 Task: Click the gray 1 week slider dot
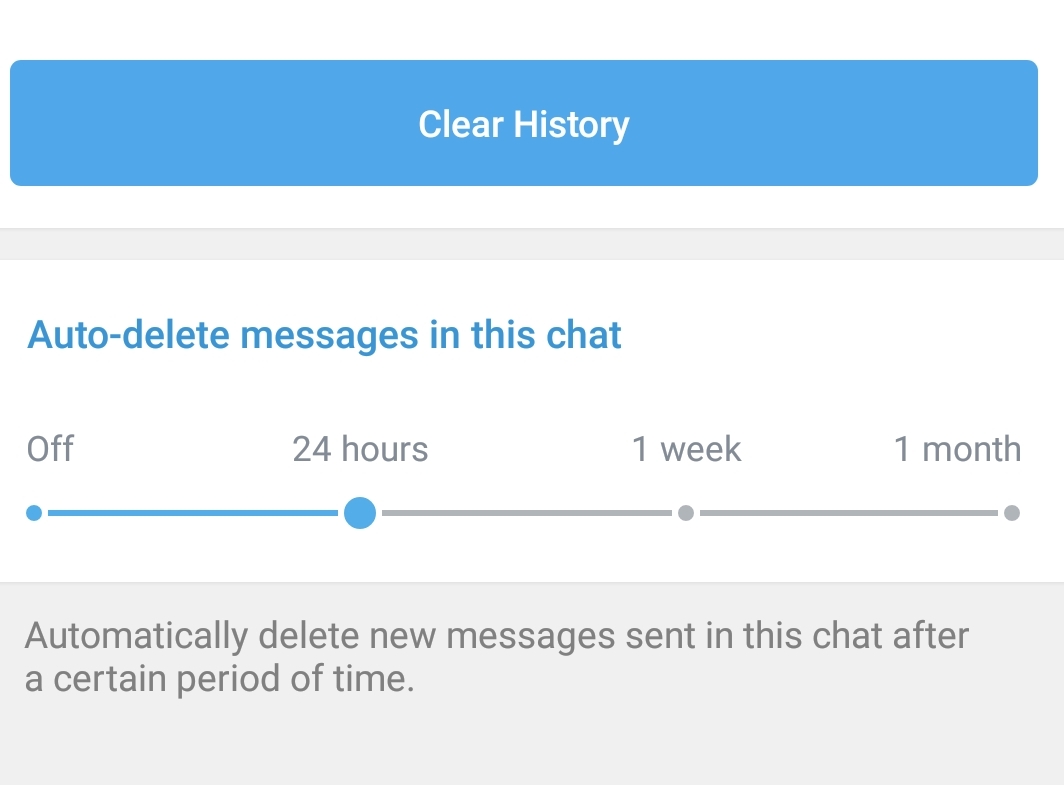pyautogui.click(x=685, y=513)
